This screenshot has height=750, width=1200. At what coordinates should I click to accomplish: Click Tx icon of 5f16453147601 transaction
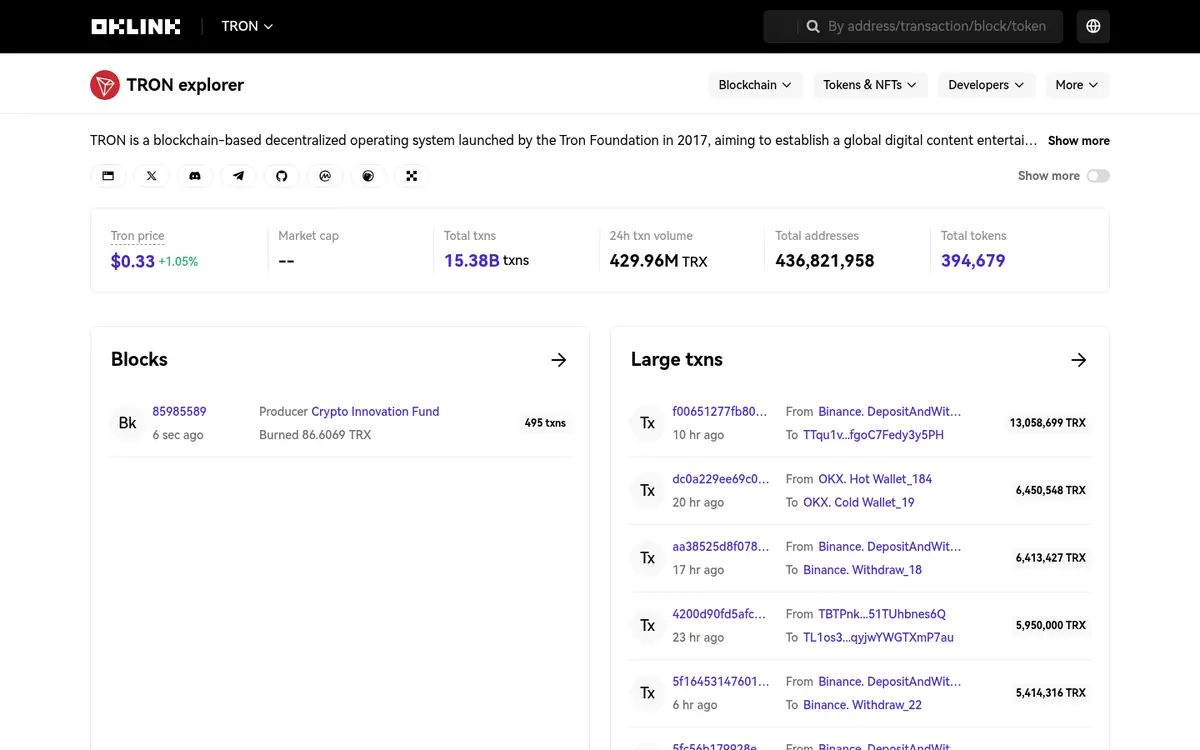pyautogui.click(x=648, y=693)
